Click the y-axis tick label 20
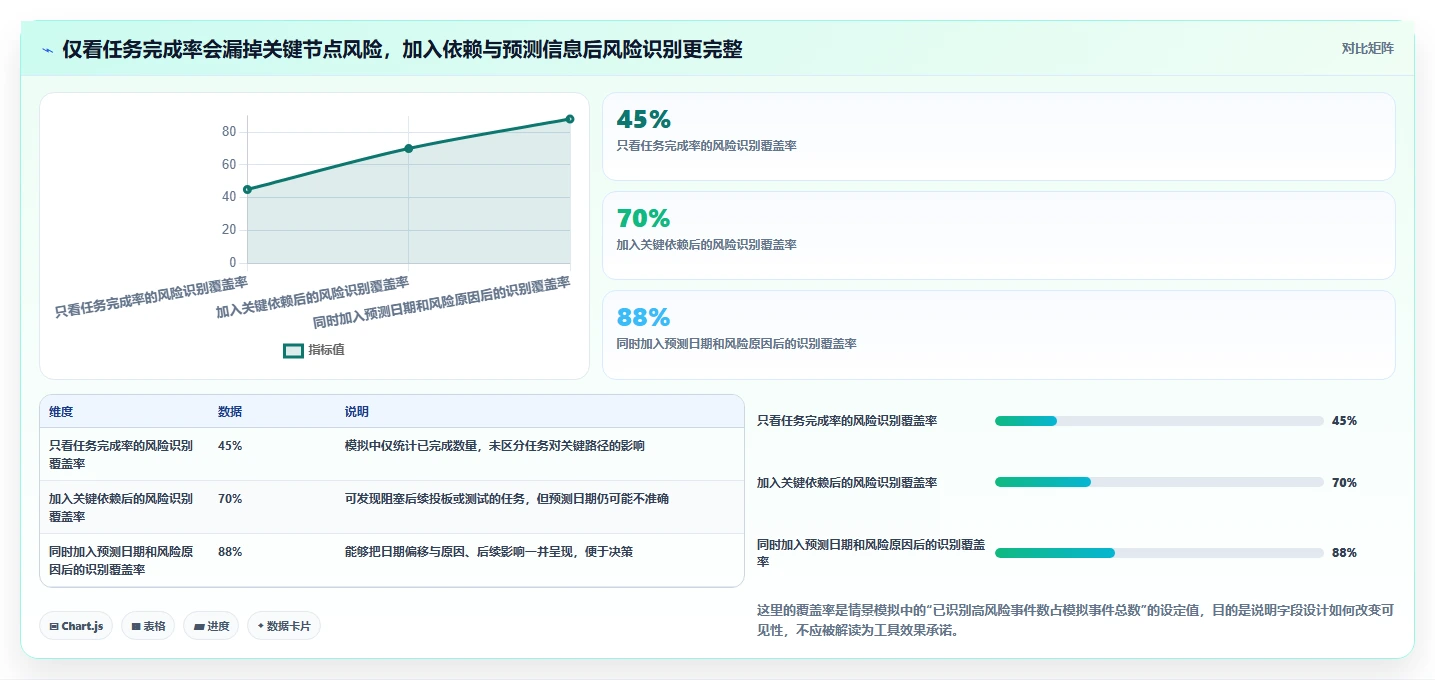 point(229,230)
